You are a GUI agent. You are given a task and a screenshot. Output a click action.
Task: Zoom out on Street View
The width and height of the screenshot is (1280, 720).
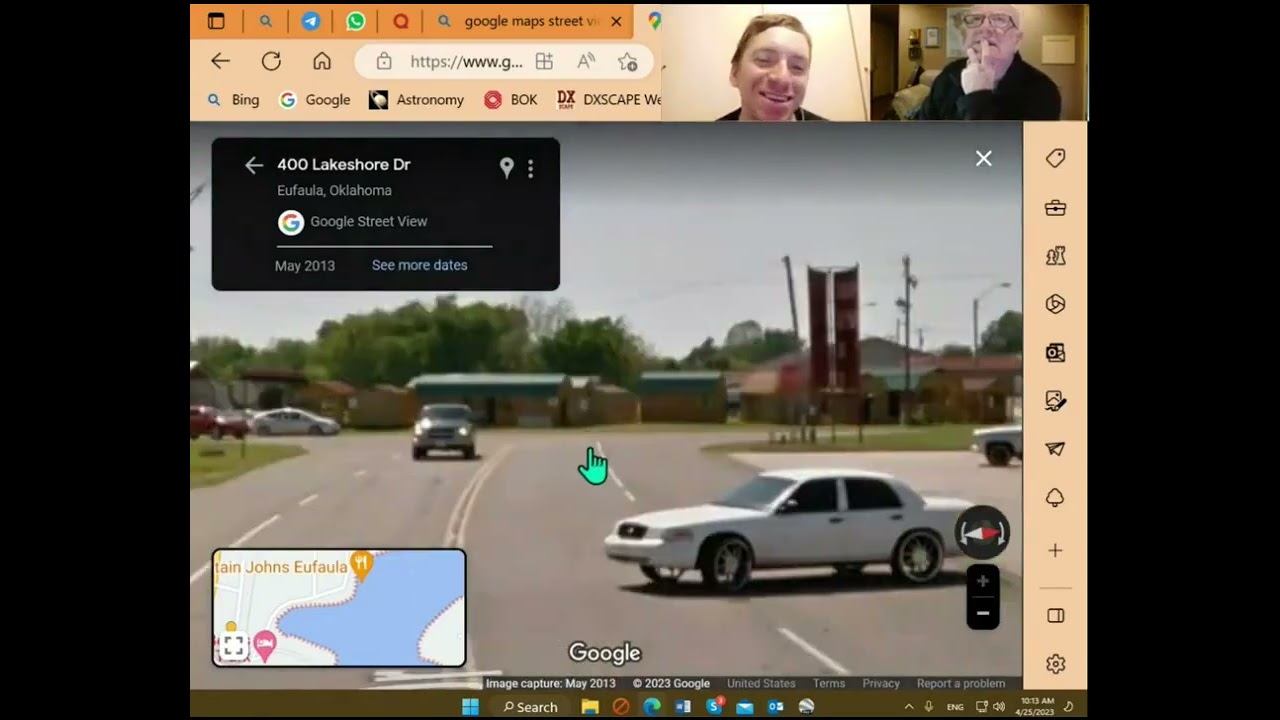983,613
